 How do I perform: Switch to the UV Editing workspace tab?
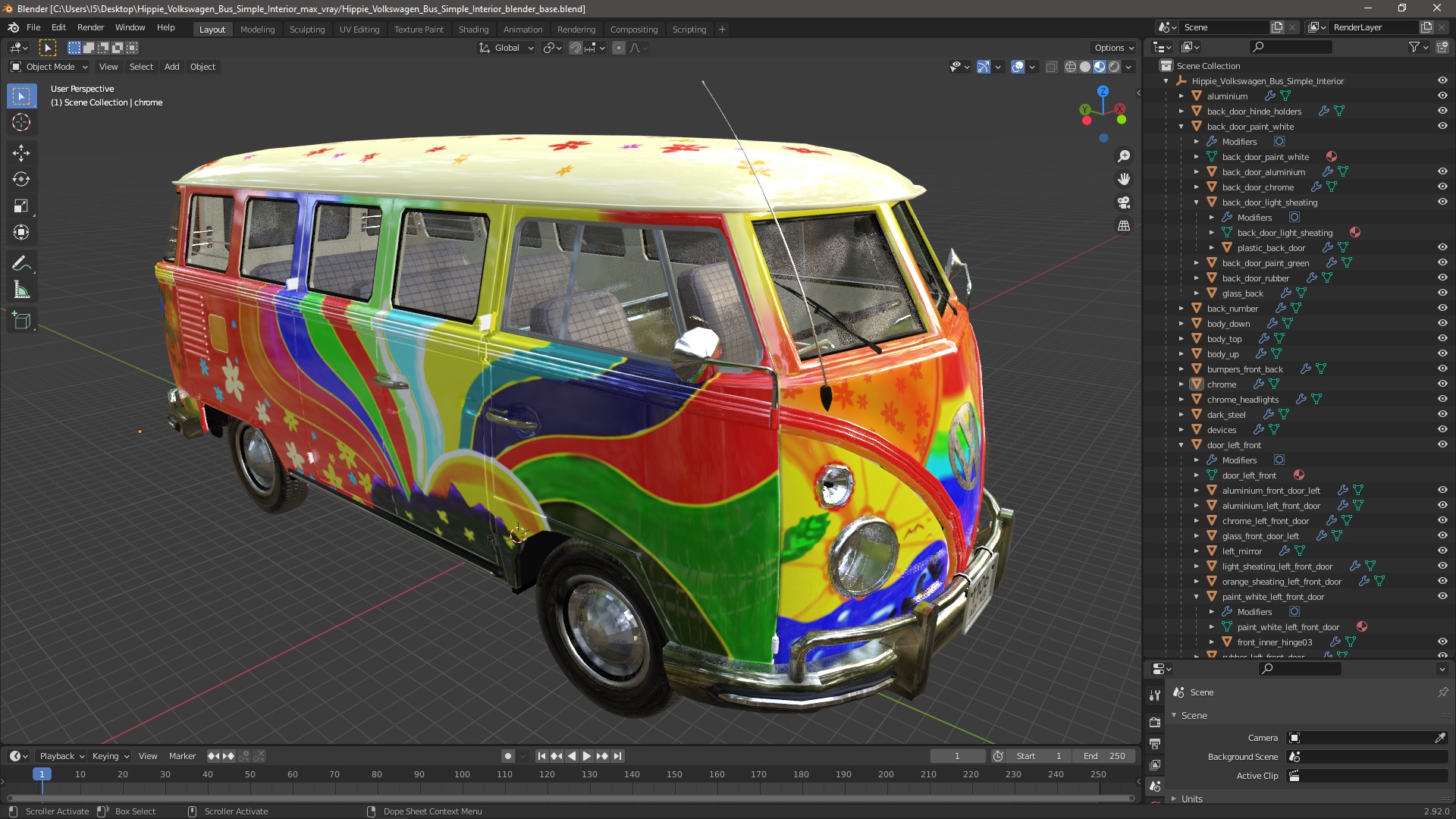pyautogui.click(x=359, y=30)
